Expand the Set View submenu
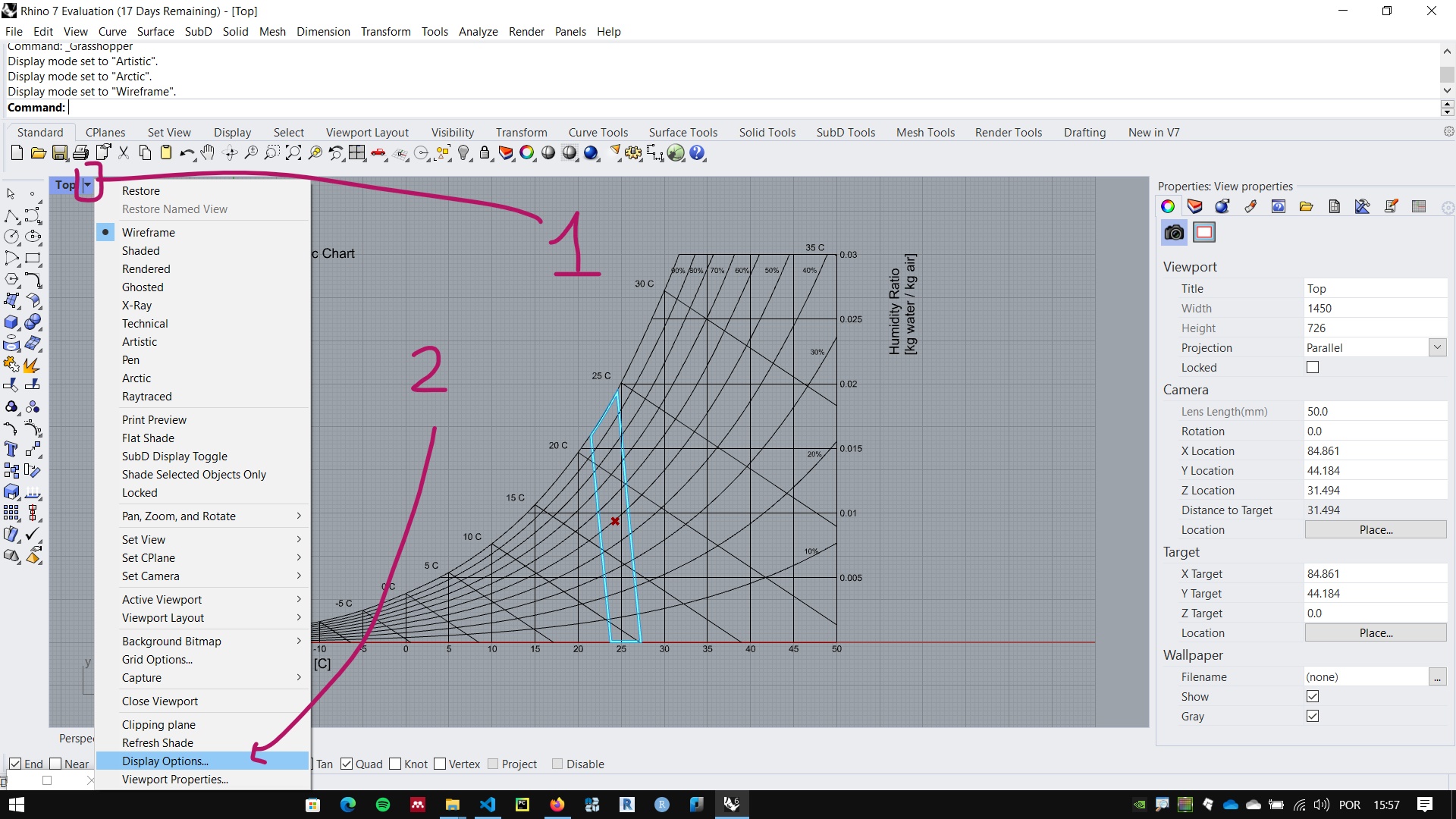 click(x=202, y=540)
